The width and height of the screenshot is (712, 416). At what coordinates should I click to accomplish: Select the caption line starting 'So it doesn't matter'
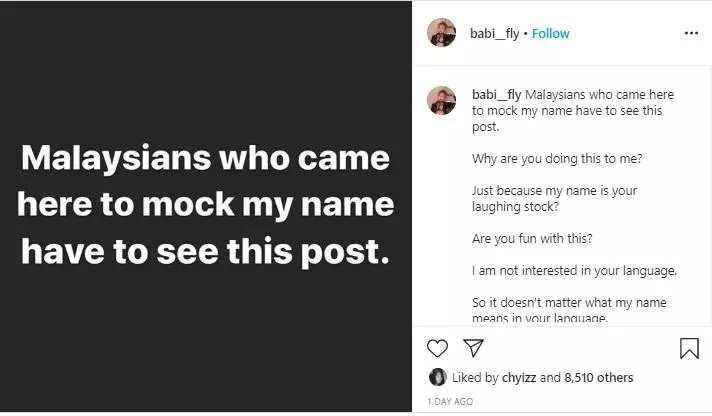click(569, 310)
